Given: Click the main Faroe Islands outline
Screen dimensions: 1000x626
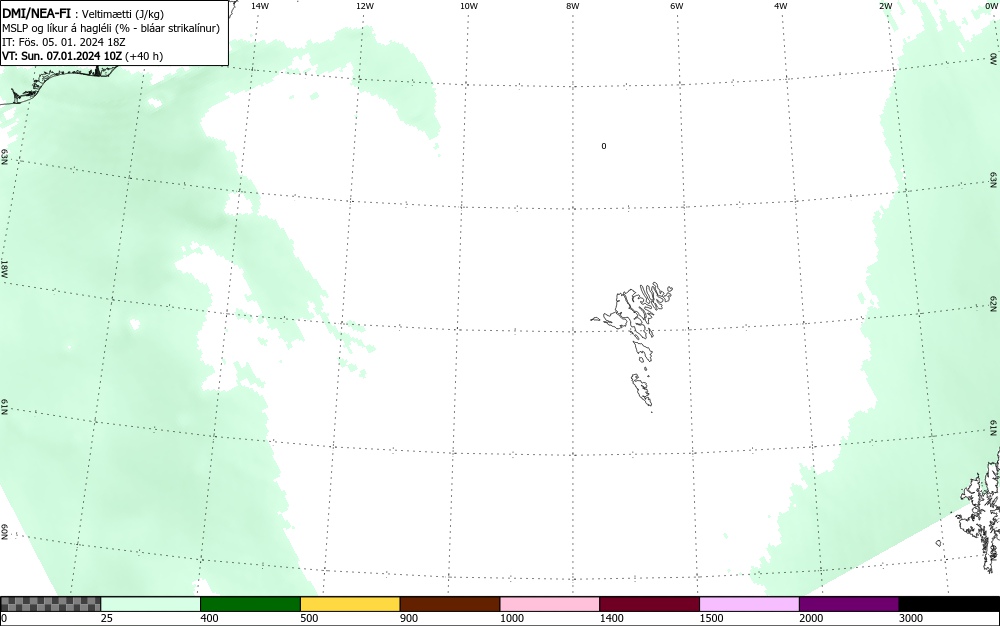Looking at the screenshot, I should [633, 312].
